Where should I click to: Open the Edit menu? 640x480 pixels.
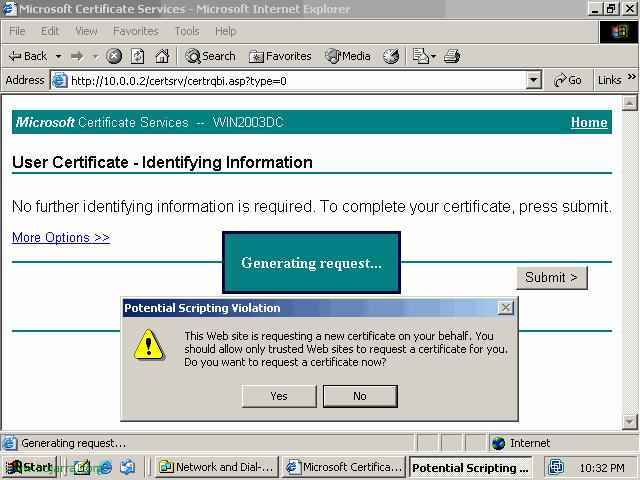[x=50, y=31]
